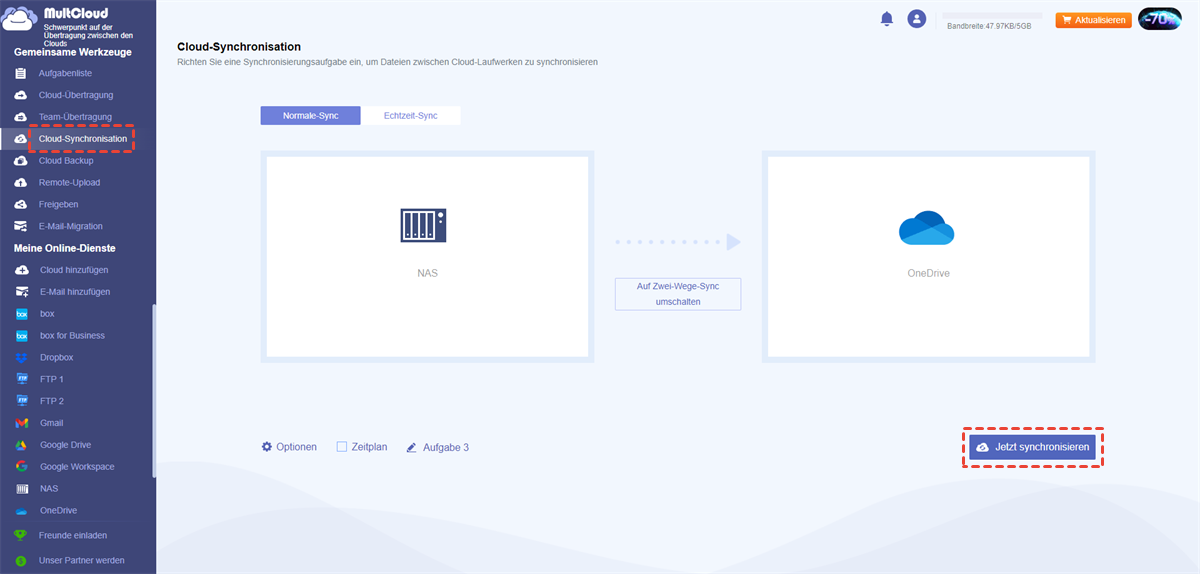The height and width of the screenshot is (574, 1200).
Task: Click the pencil icon beside Aufgabe 3
Action: point(411,448)
